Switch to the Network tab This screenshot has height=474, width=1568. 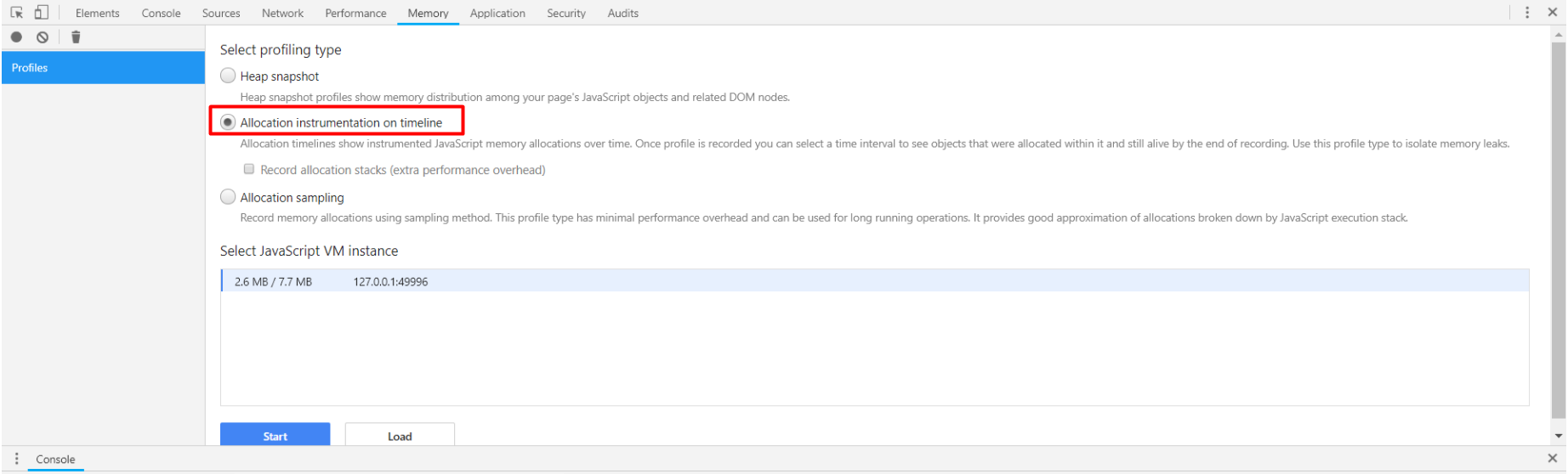click(282, 14)
